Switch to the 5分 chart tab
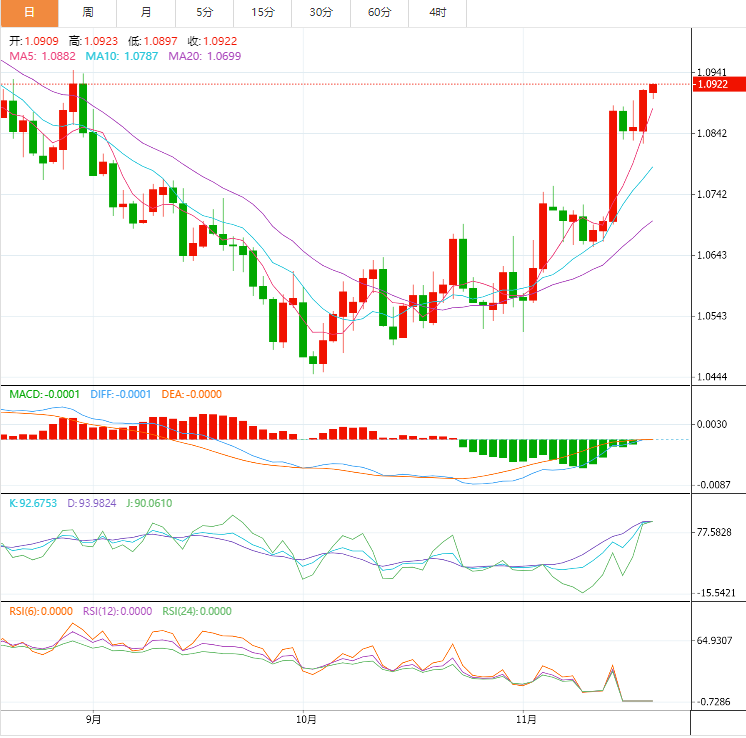Viewport: 746px width, 738px height. pos(205,13)
